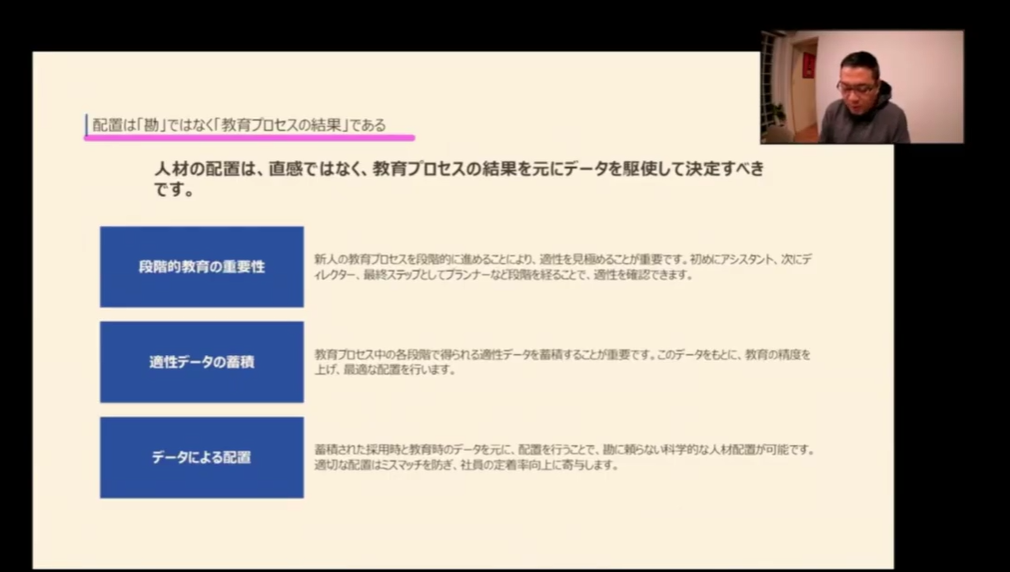
Task: Click bold heading line starting 人材の配置は
Action: (x=458, y=169)
